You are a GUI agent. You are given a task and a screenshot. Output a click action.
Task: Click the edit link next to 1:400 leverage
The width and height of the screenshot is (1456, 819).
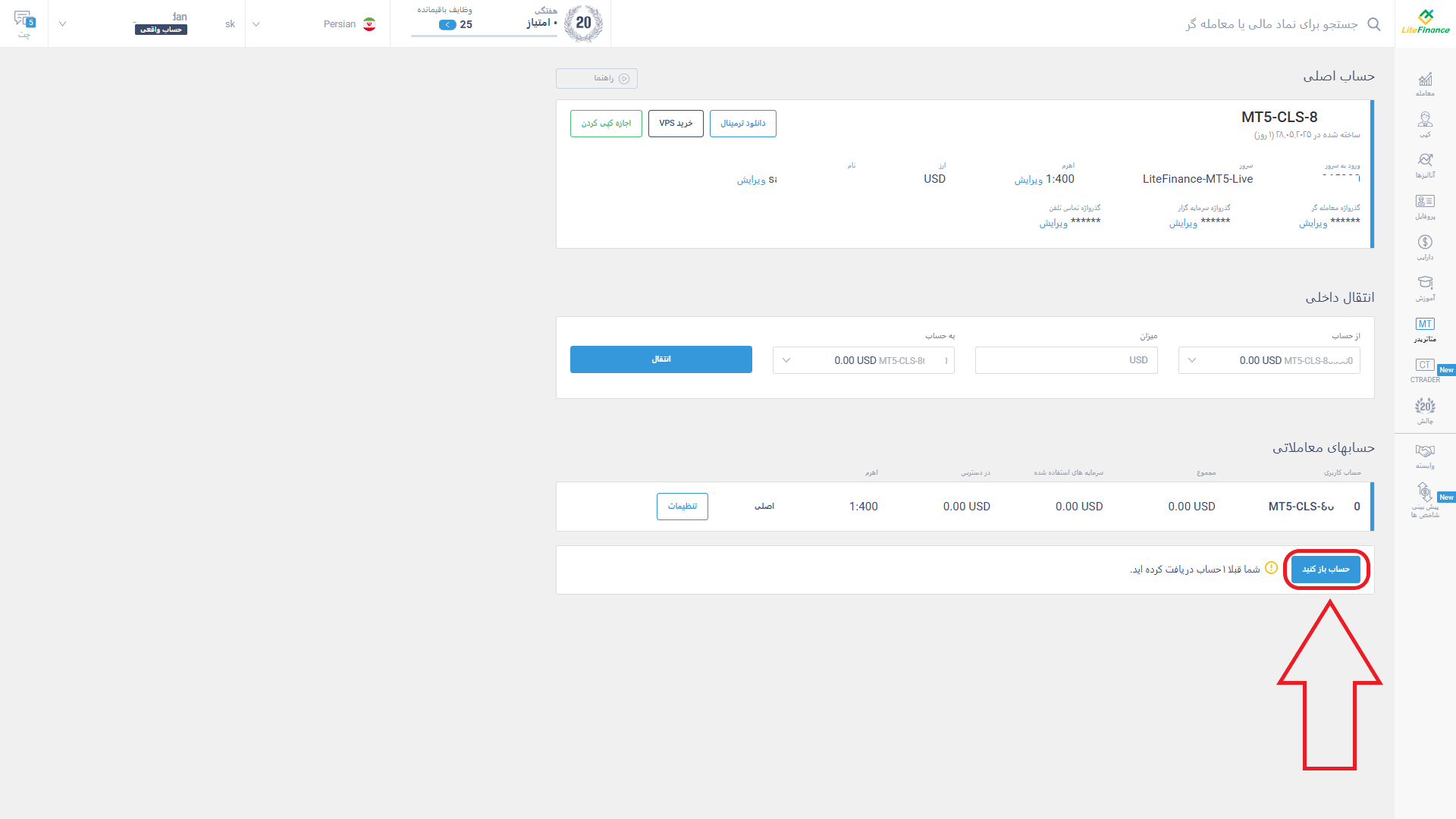1028,180
